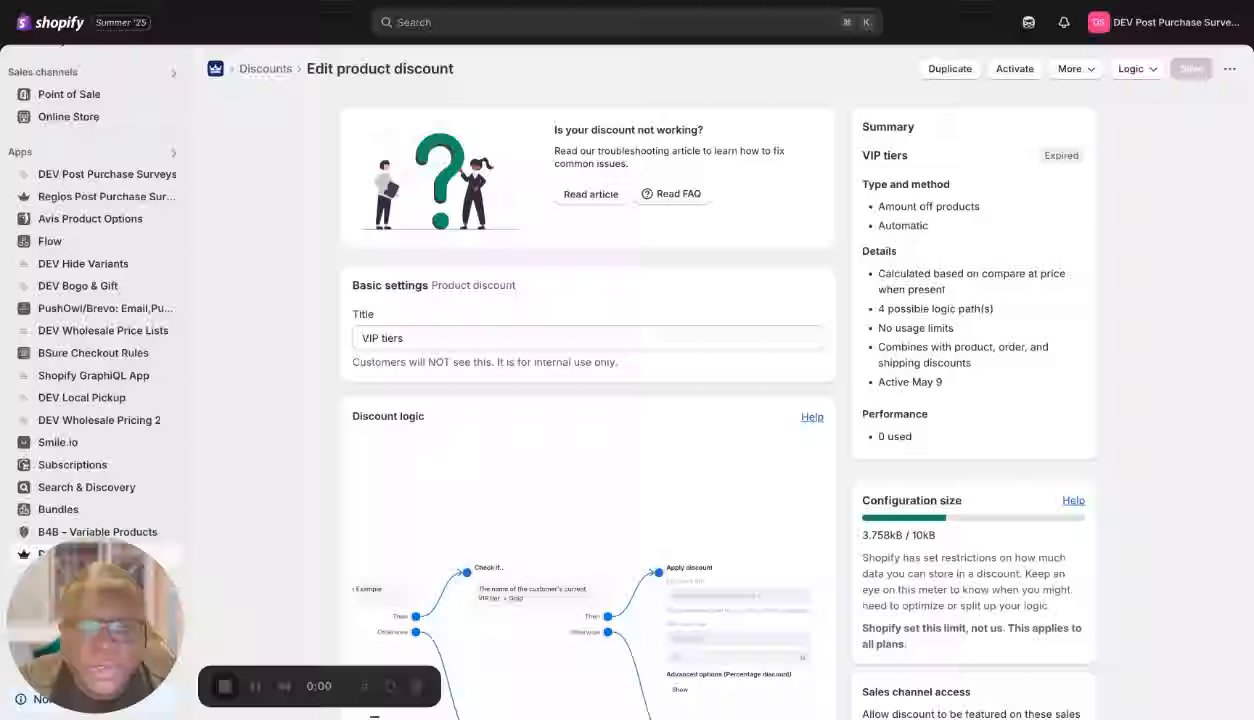
Task: Click the Shopify logo in the top bar
Action: [50, 22]
